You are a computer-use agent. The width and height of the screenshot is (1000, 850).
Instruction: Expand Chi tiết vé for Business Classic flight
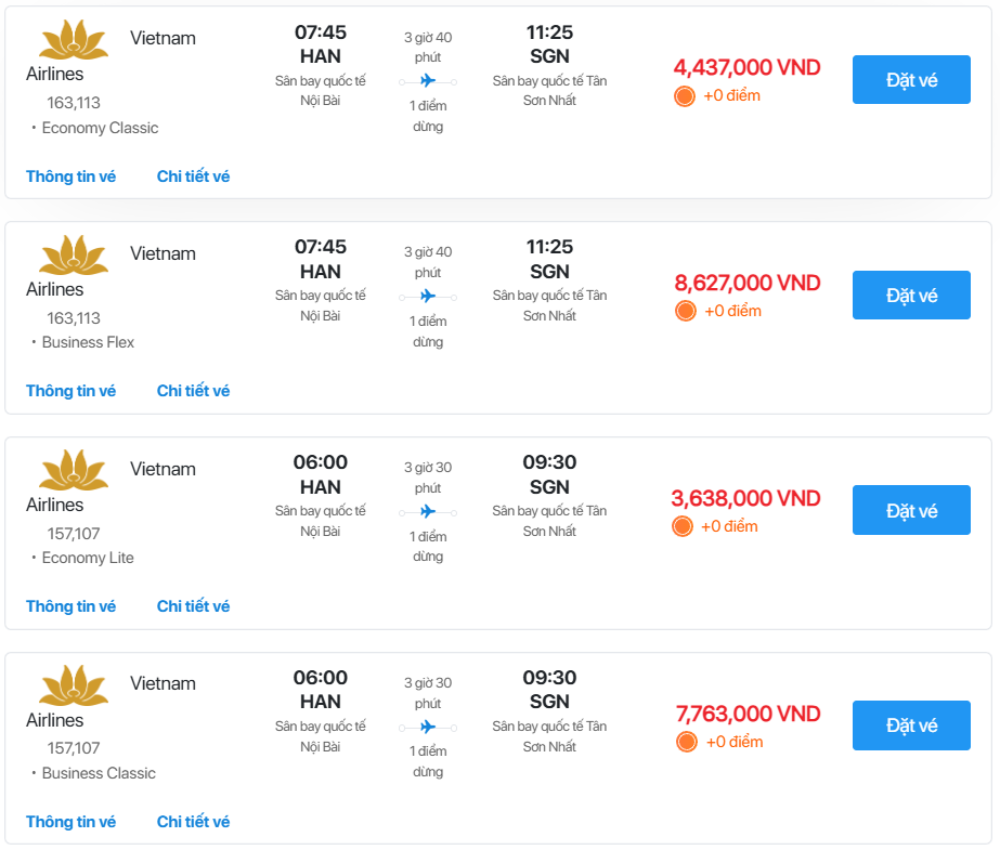(193, 822)
